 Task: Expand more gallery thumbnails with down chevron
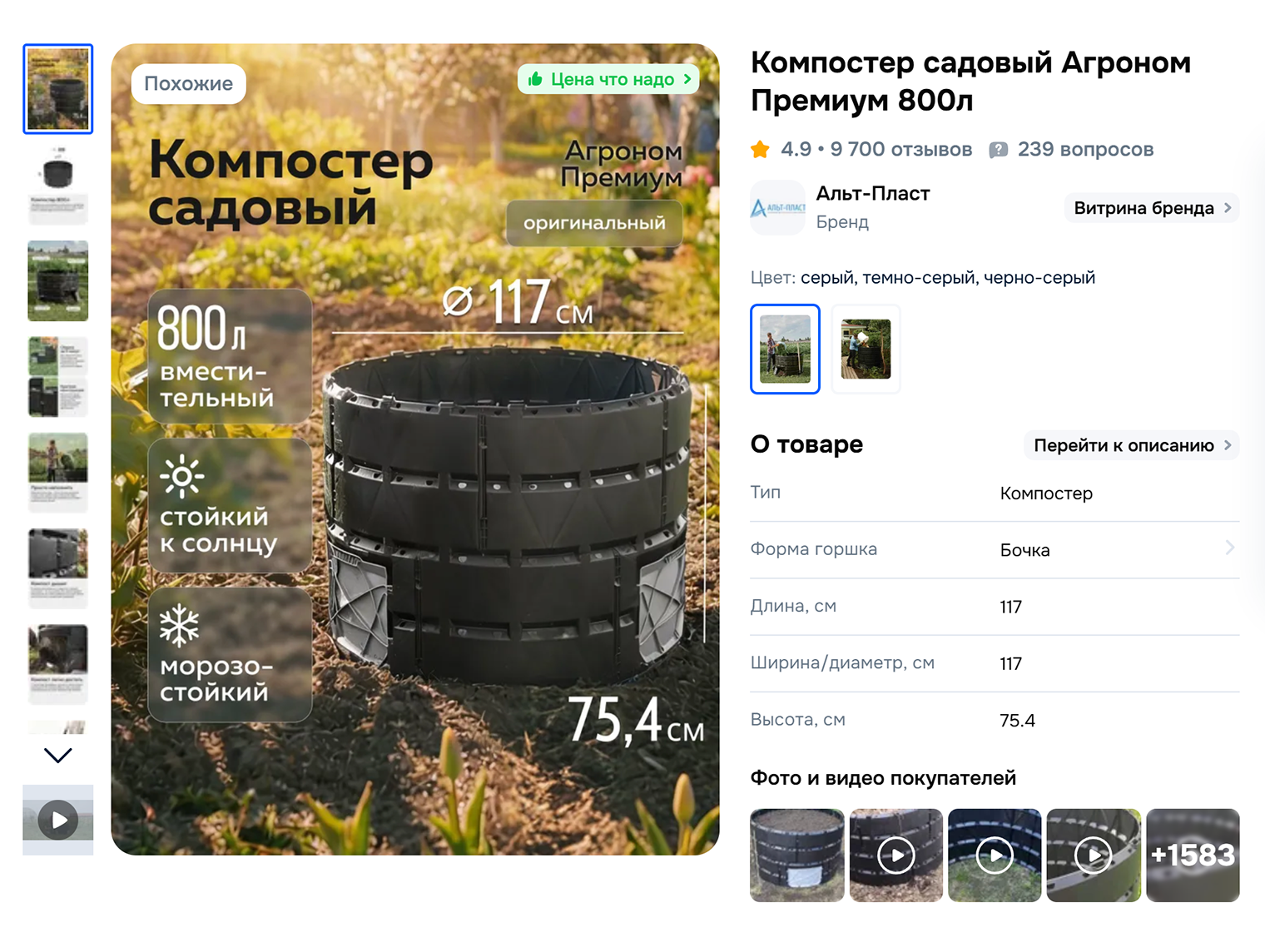tap(58, 755)
